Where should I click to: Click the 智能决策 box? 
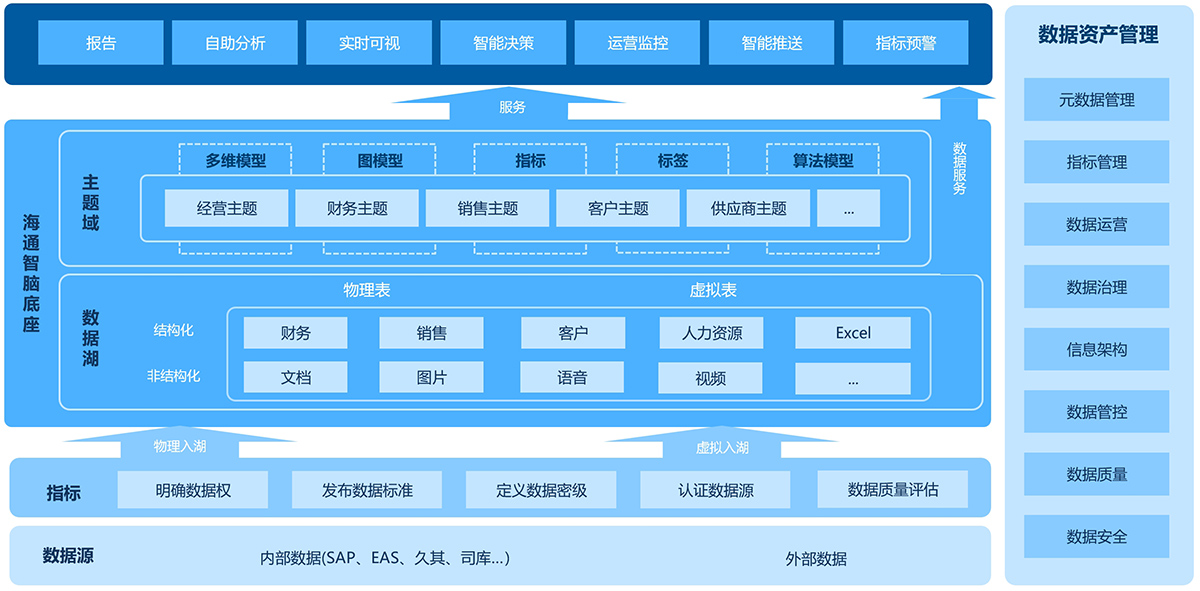pyautogui.click(x=503, y=43)
